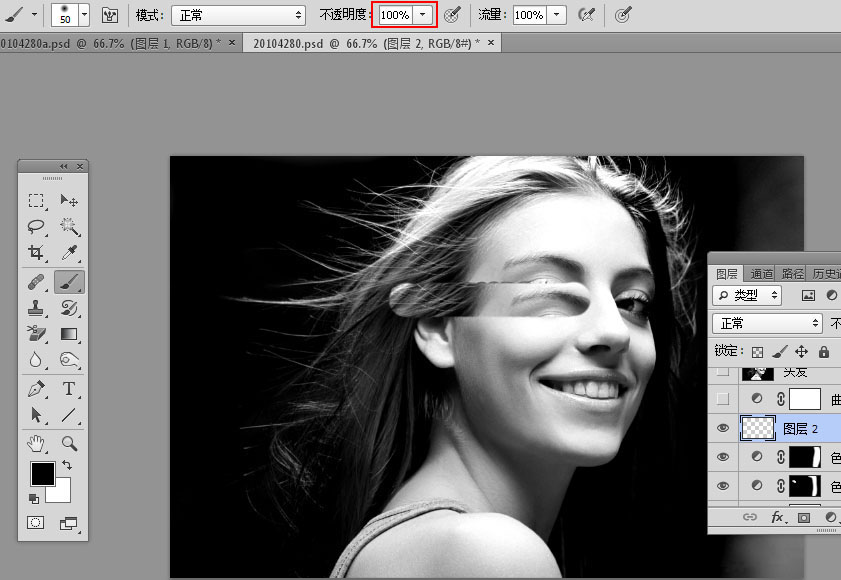Viewport: 841px width, 580px height.
Task: Click the fx layer style button
Action: pos(777,517)
